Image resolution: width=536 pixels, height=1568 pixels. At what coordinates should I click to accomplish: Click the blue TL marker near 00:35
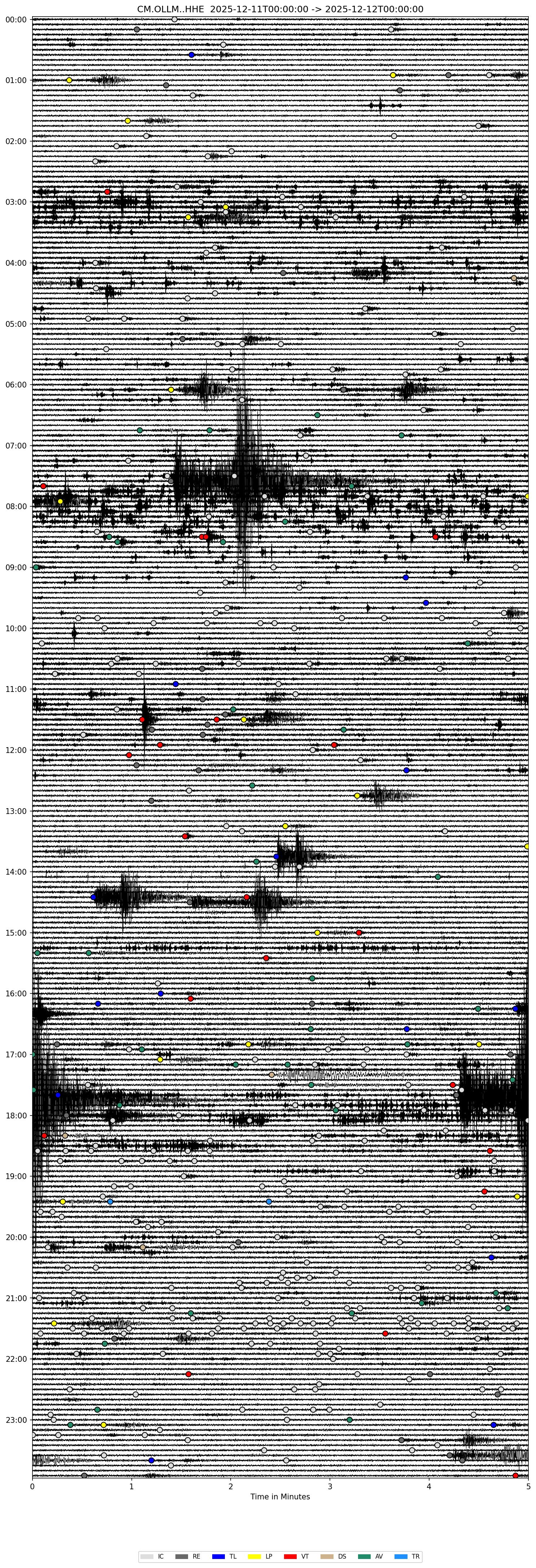click(x=192, y=55)
